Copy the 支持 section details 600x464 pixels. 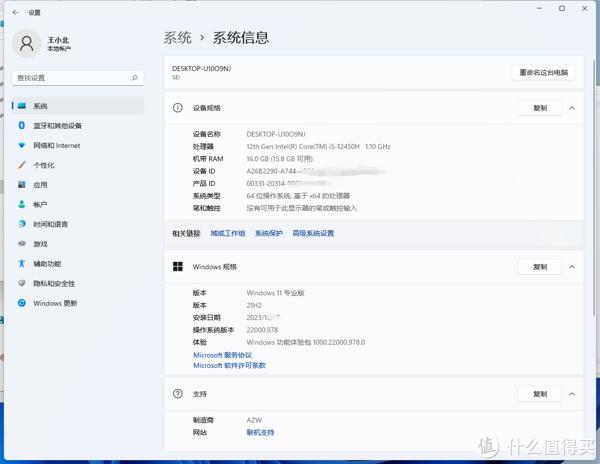click(540, 394)
